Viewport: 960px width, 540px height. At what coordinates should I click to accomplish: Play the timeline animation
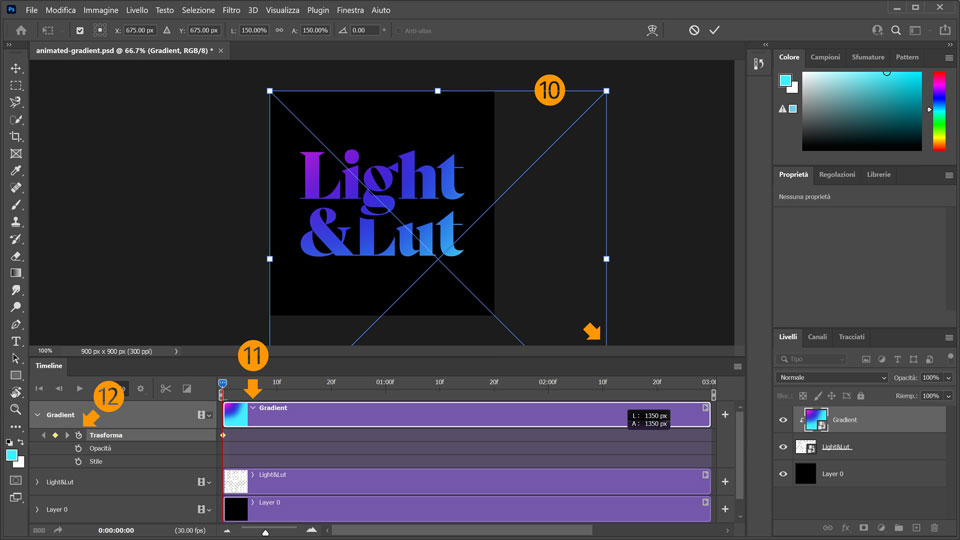click(80, 388)
